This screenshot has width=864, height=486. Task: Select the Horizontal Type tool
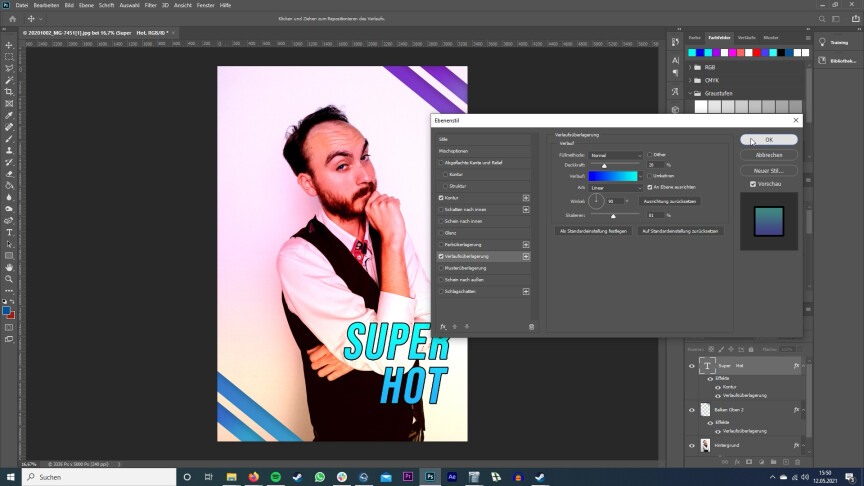9,232
